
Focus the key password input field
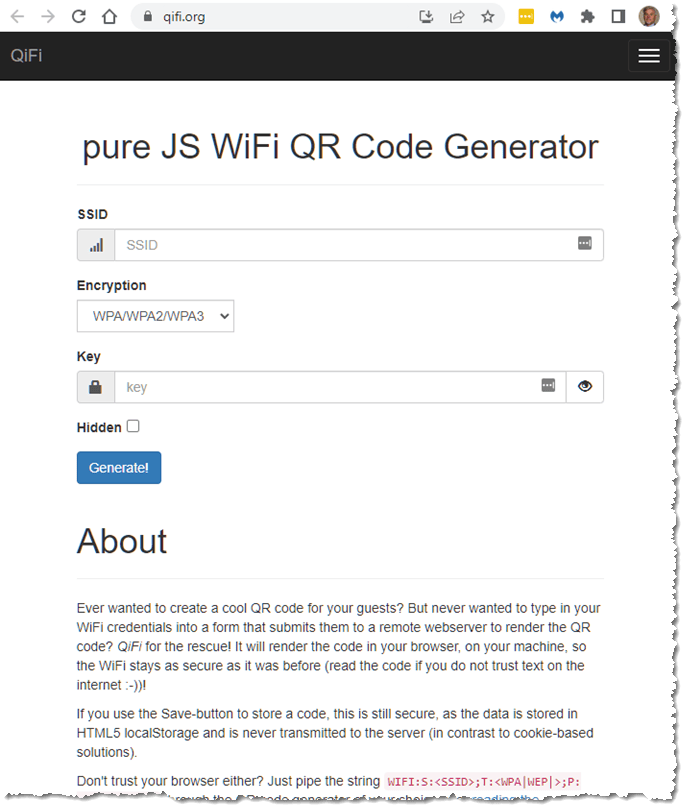pyautogui.click(x=325, y=387)
